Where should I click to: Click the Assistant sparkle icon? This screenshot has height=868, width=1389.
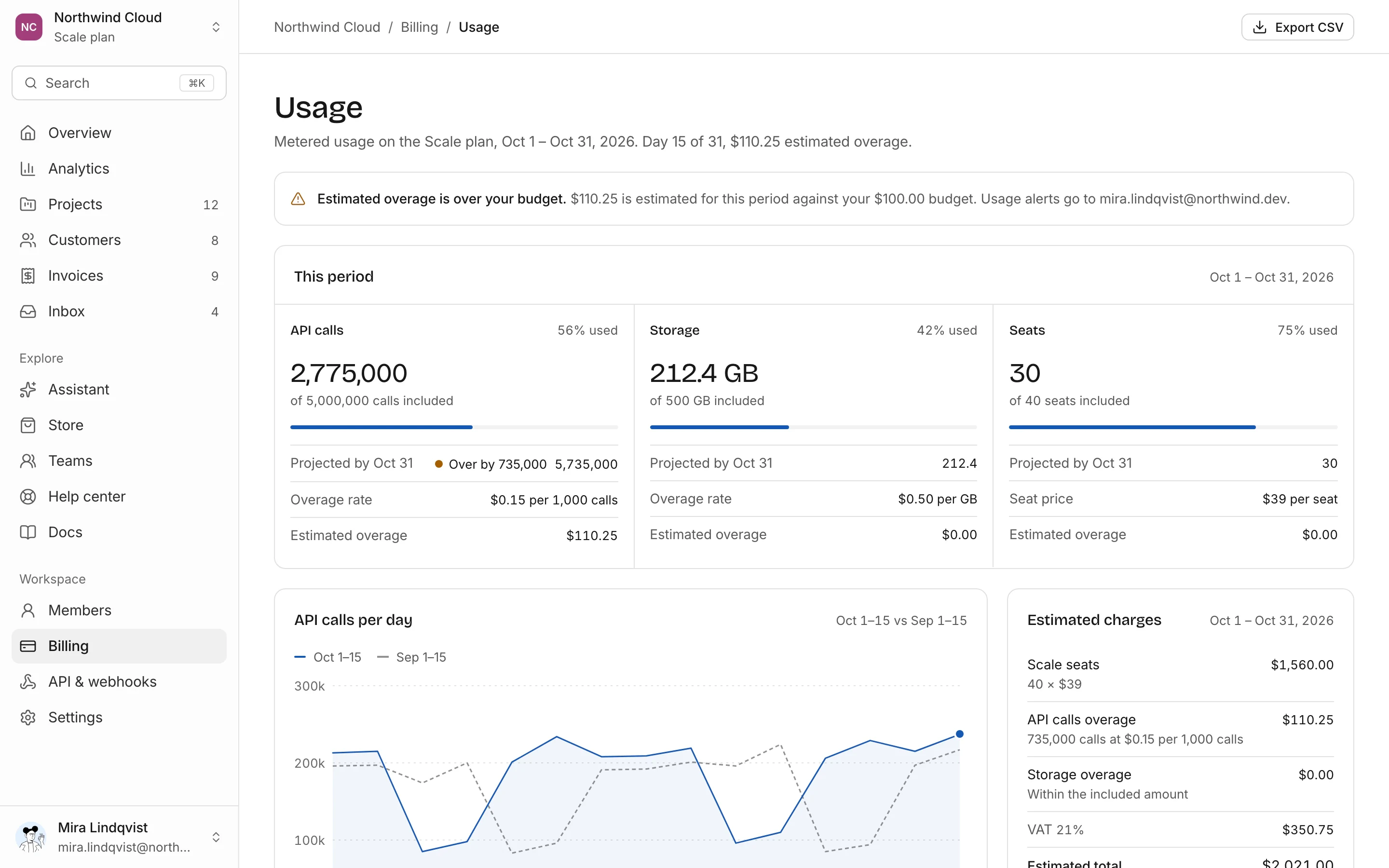(x=28, y=389)
